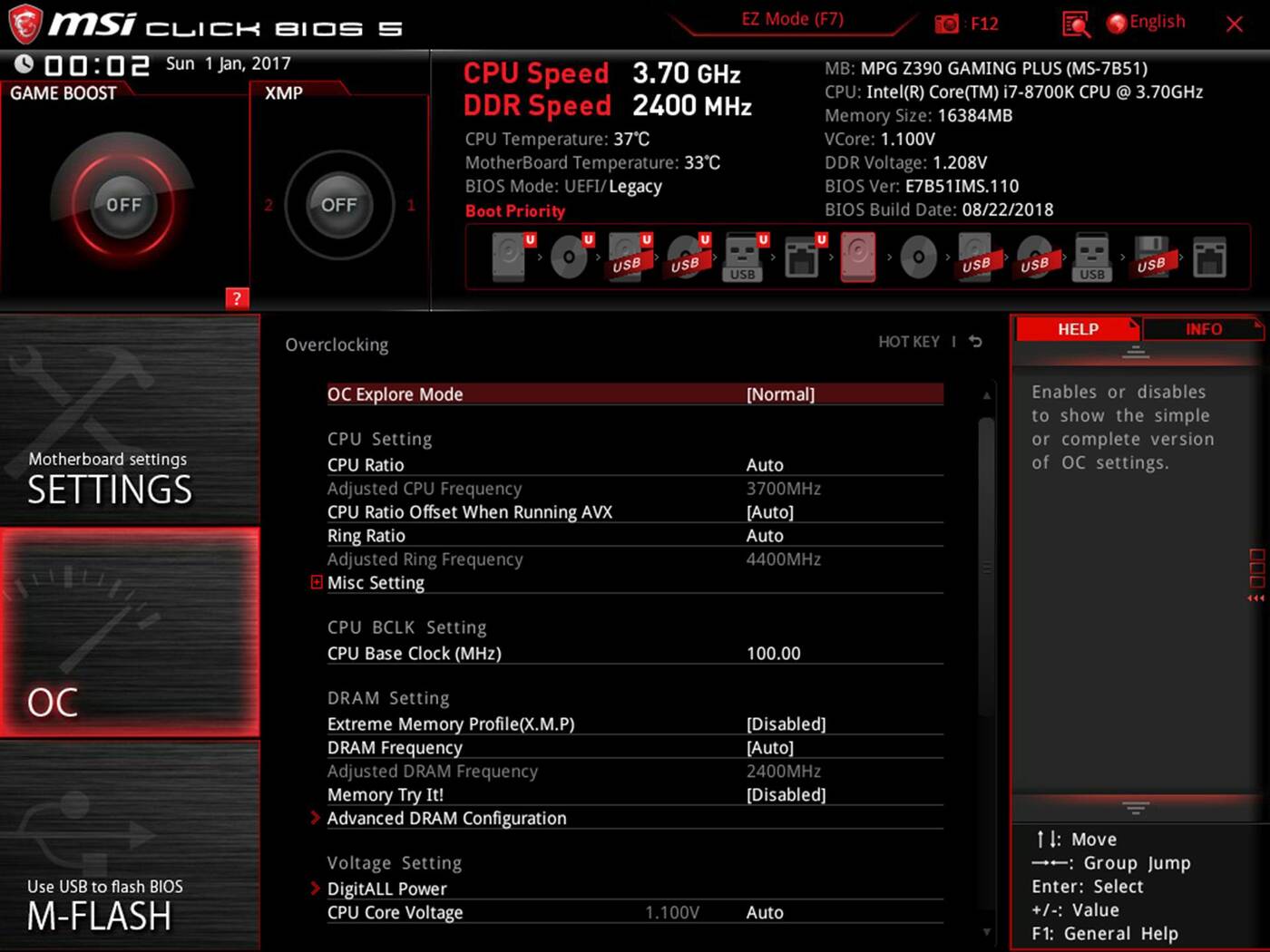Switch to EZ Mode (F7)
This screenshot has height=952, width=1270.
tap(792, 19)
